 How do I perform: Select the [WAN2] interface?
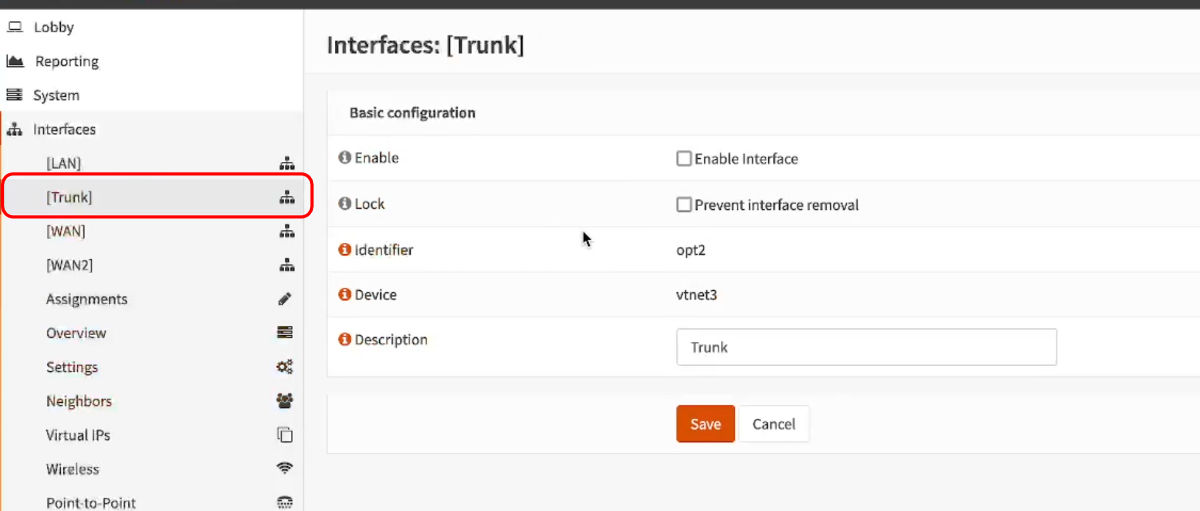click(70, 265)
